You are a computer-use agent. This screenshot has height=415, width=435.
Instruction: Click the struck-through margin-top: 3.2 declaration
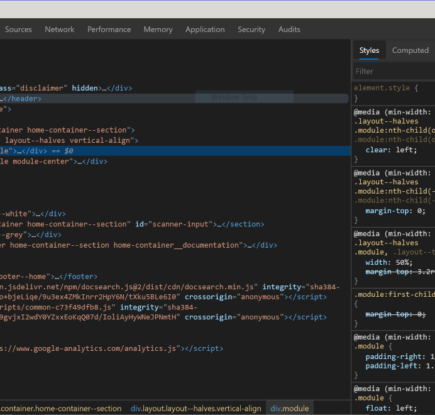click(x=400, y=272)
